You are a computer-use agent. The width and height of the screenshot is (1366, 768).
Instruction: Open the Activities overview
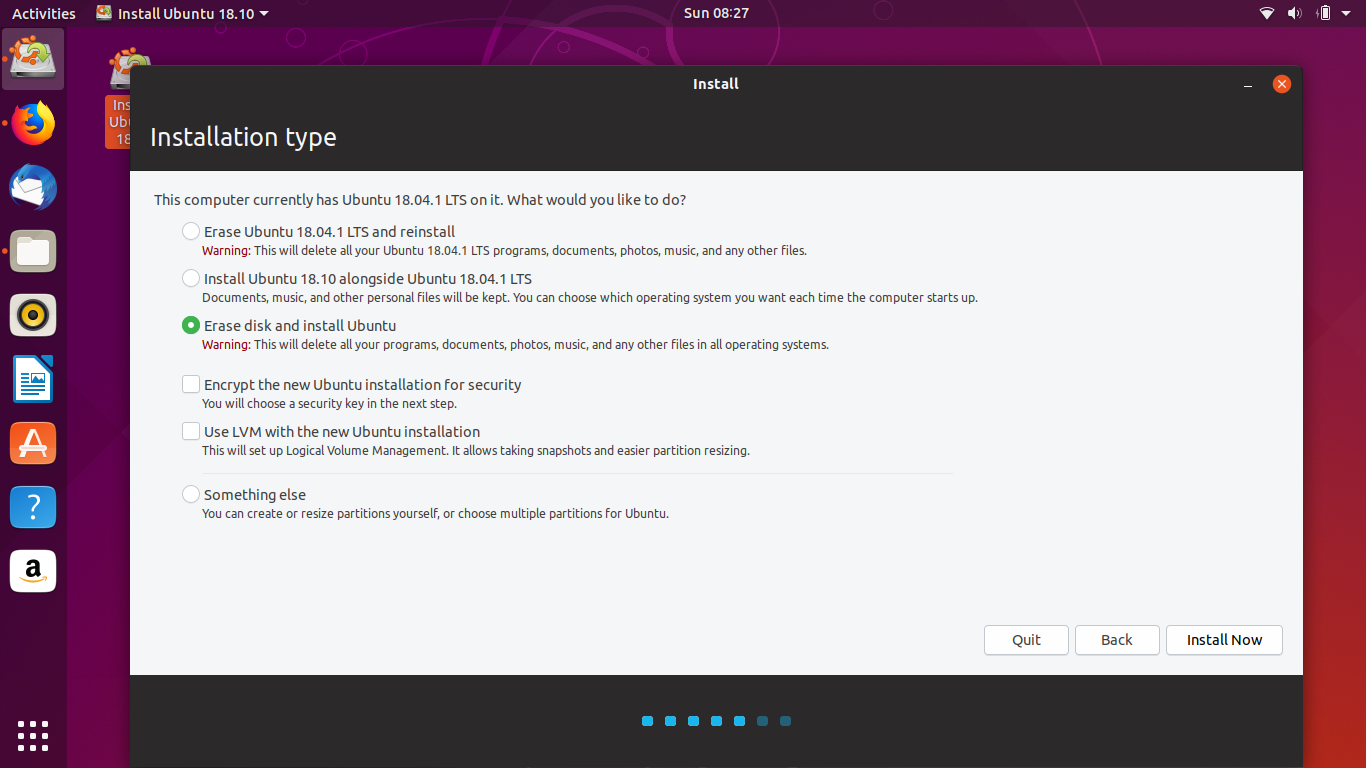[x=44, y=13]
